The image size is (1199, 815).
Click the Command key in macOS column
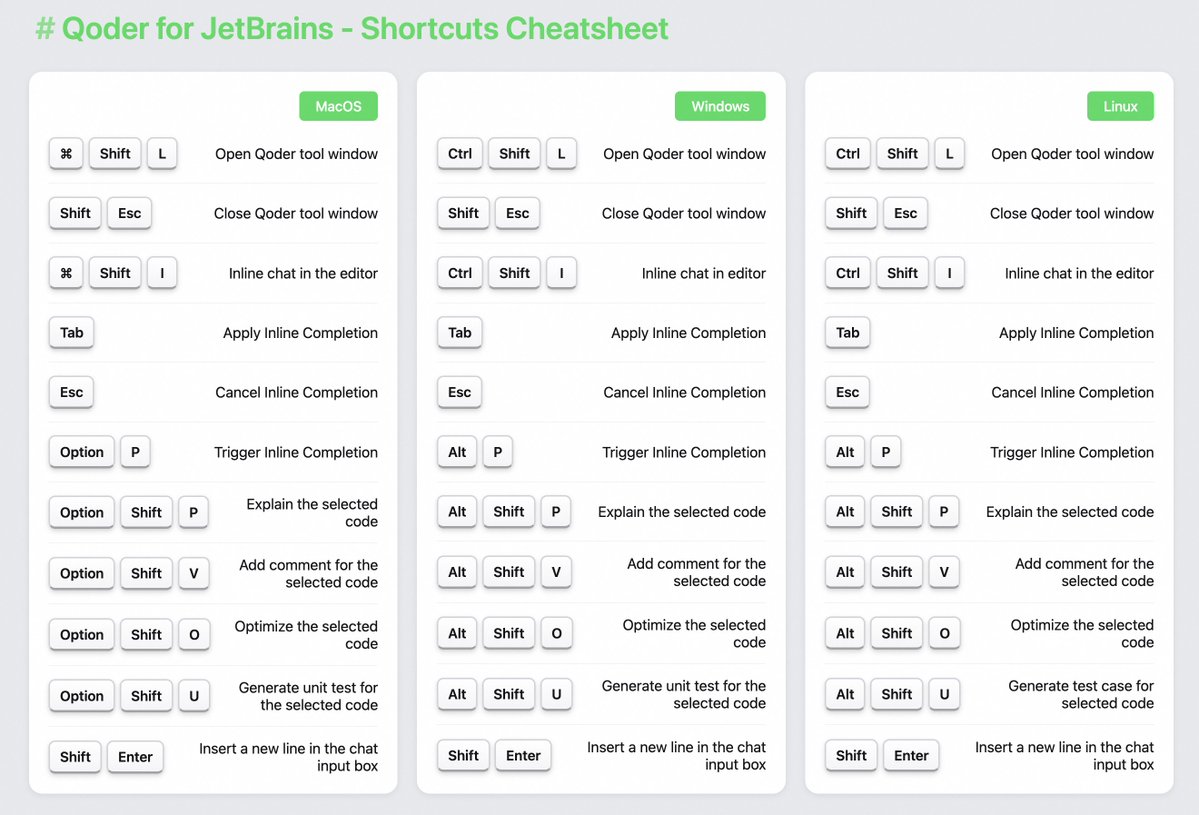point(65,153)
